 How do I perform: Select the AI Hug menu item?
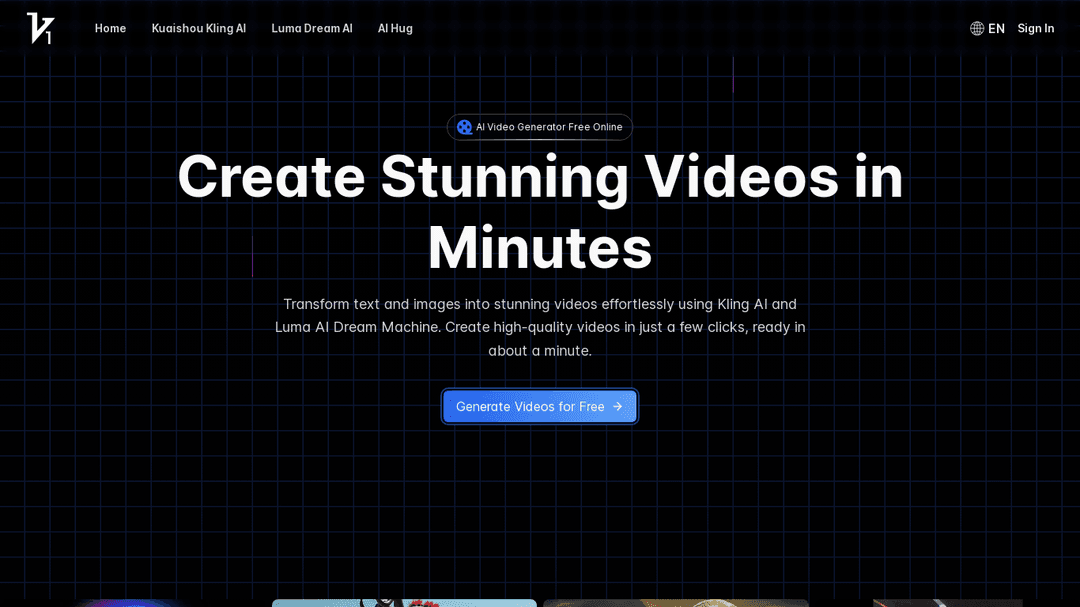(x=395, y=28)
